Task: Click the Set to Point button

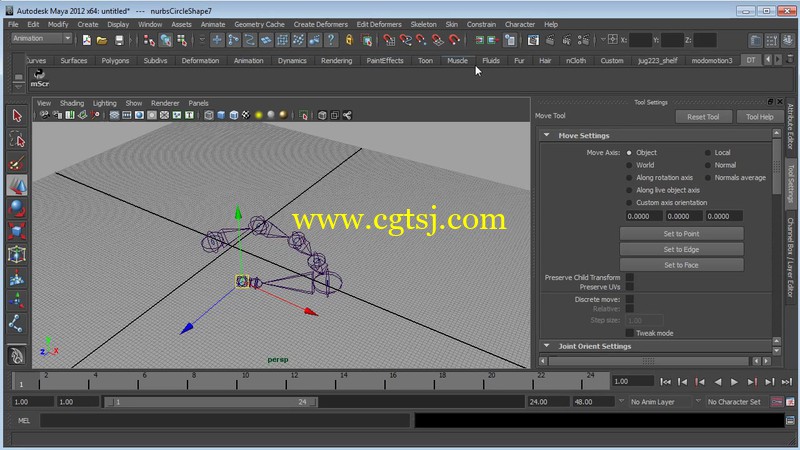Action: tap(681, 234)
